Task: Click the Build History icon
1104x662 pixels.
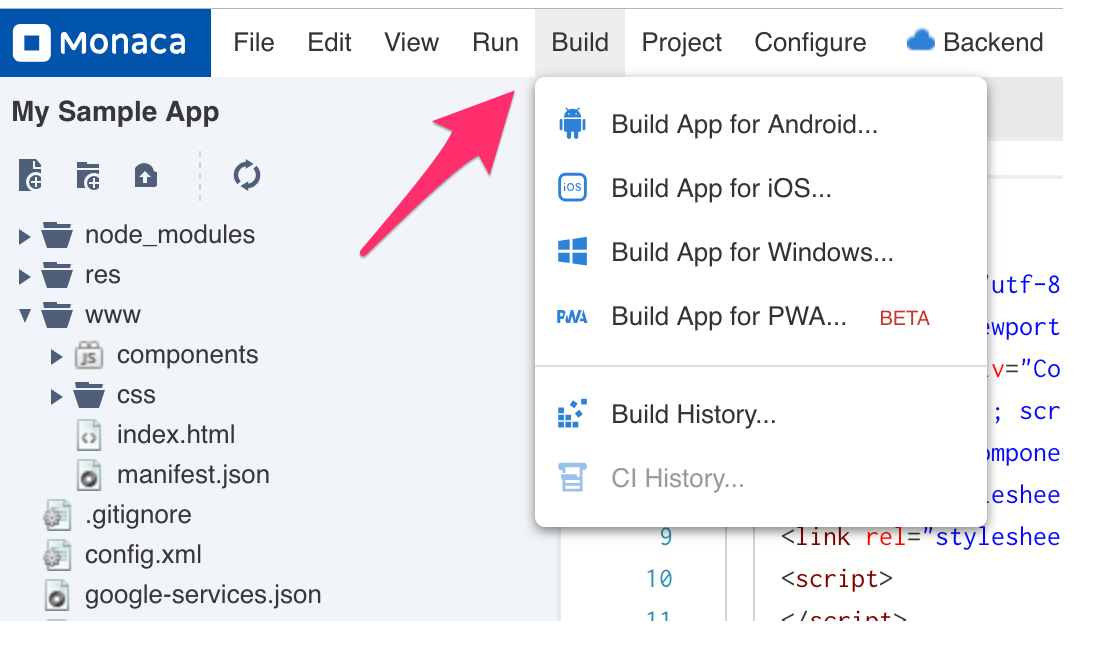Action: pos(572,413)
